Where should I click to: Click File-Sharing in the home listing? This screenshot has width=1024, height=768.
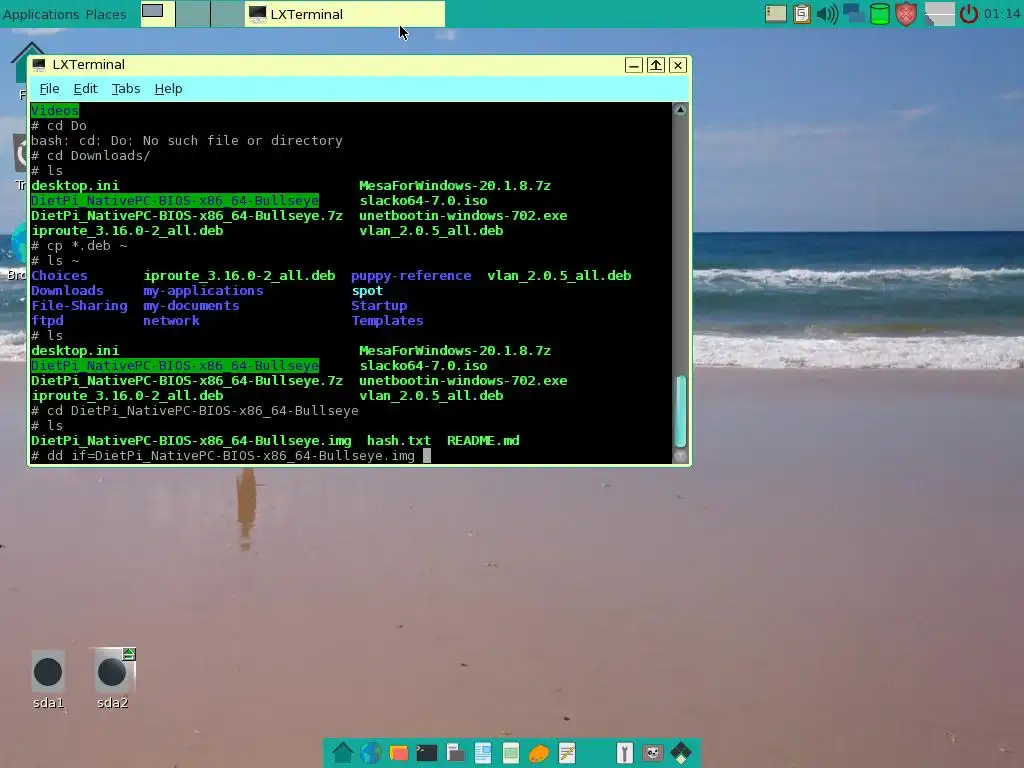[x=79, y=306]
